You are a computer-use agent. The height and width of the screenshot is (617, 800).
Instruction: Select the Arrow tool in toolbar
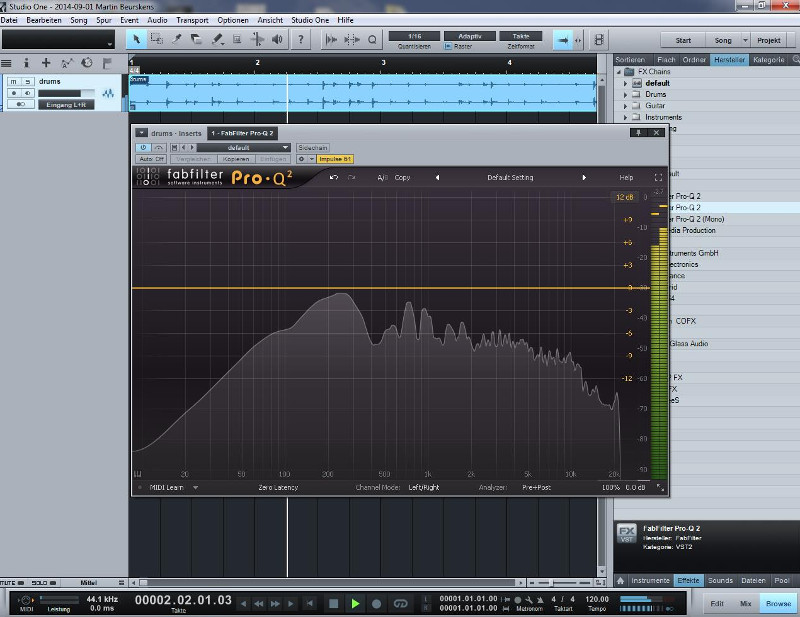pos(136,39)
